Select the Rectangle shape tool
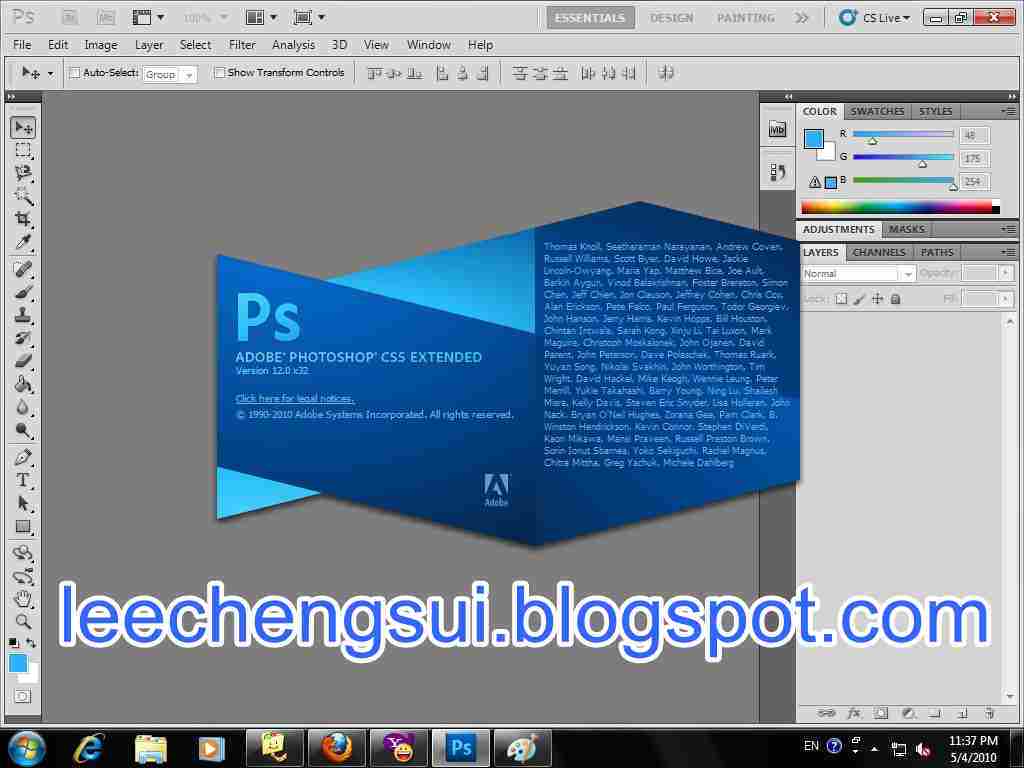This screenshot has width=1024, height=768. pyautogui.click(x=24, y=526)
